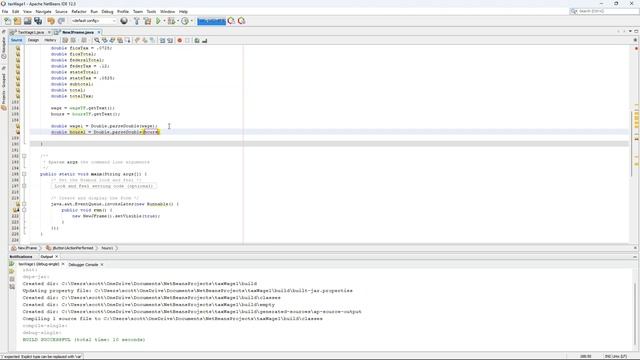Close the NewJFrame.java editor tab
Image resolution: width=640 pixels, height=360 pixels.
point(99,32)
